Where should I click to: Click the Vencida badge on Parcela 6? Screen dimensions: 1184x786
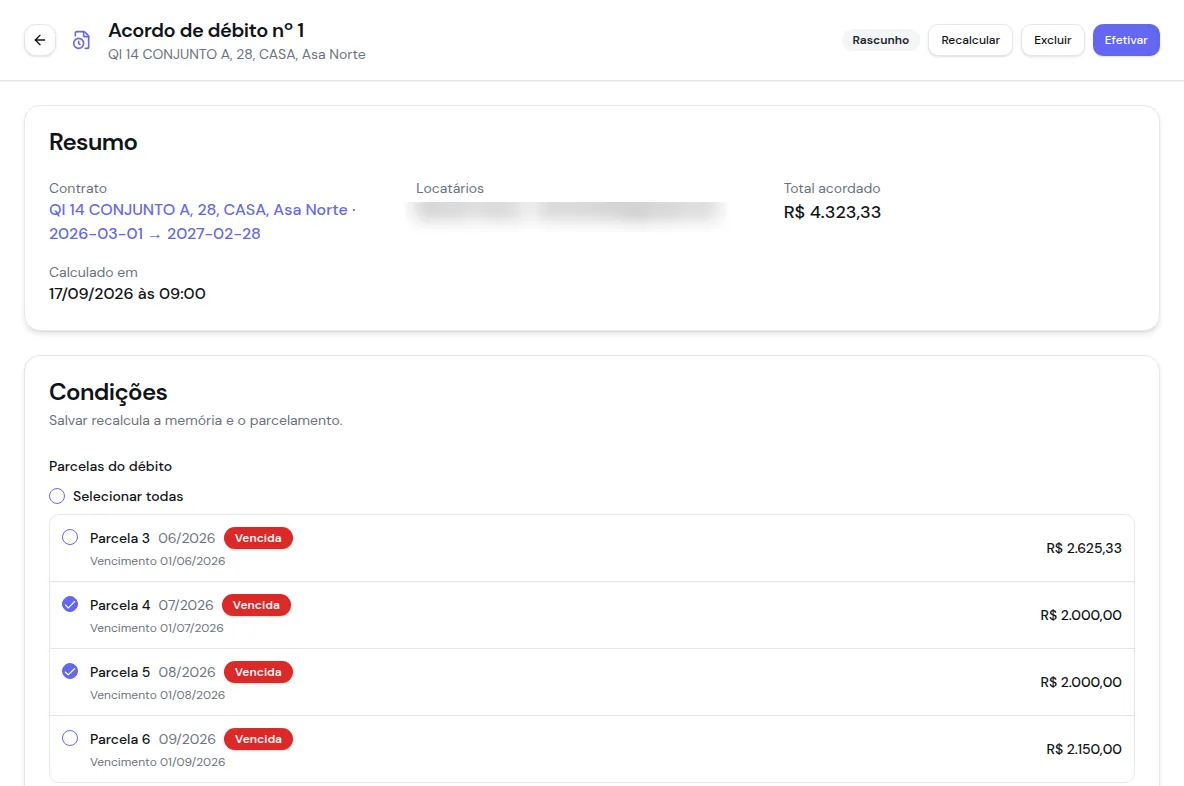tap(258, 739)
